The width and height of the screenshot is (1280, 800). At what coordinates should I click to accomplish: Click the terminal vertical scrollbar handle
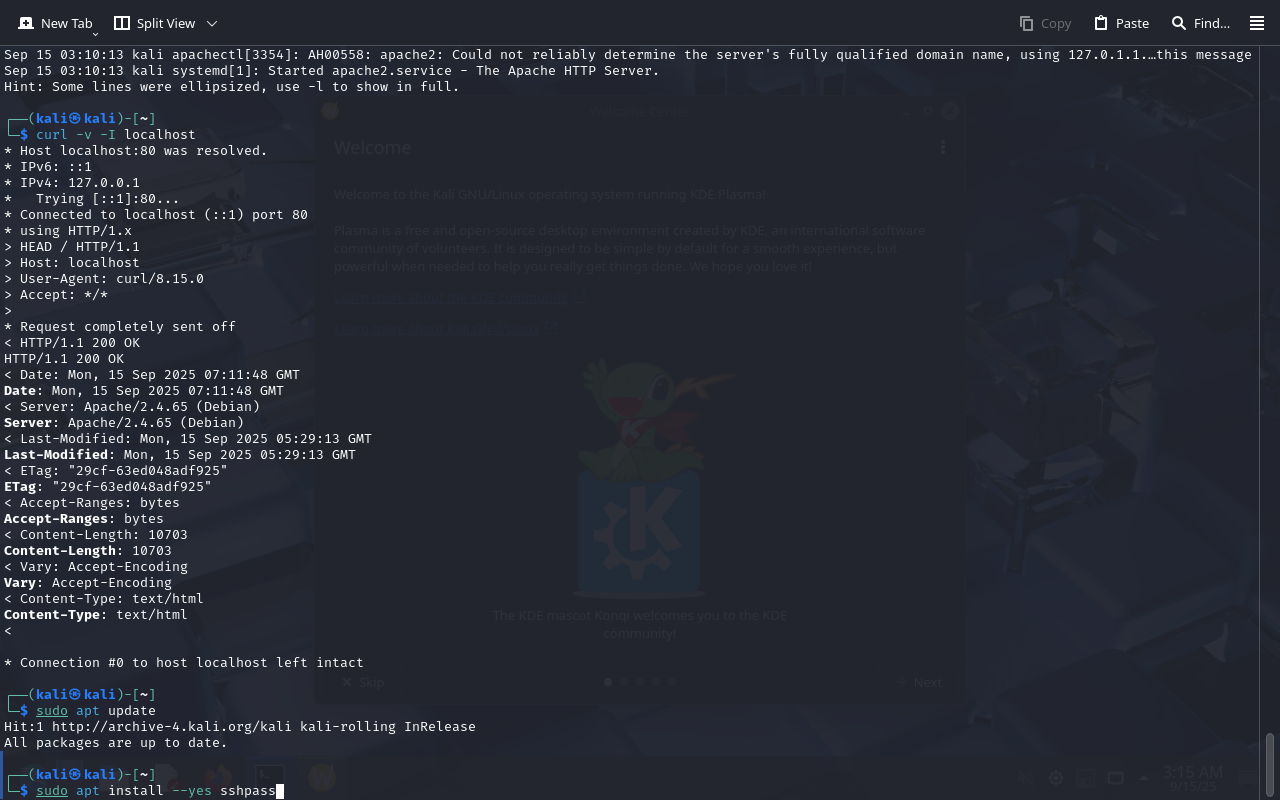(x=1271, y=764)
